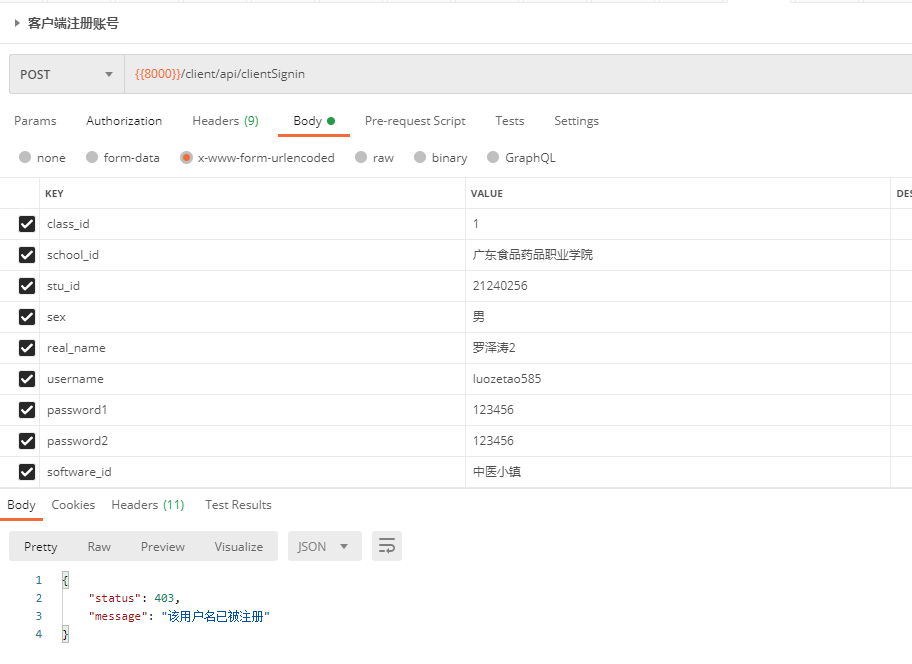Expand the 客户端注册账号 request title arrow

pos(17,23)
